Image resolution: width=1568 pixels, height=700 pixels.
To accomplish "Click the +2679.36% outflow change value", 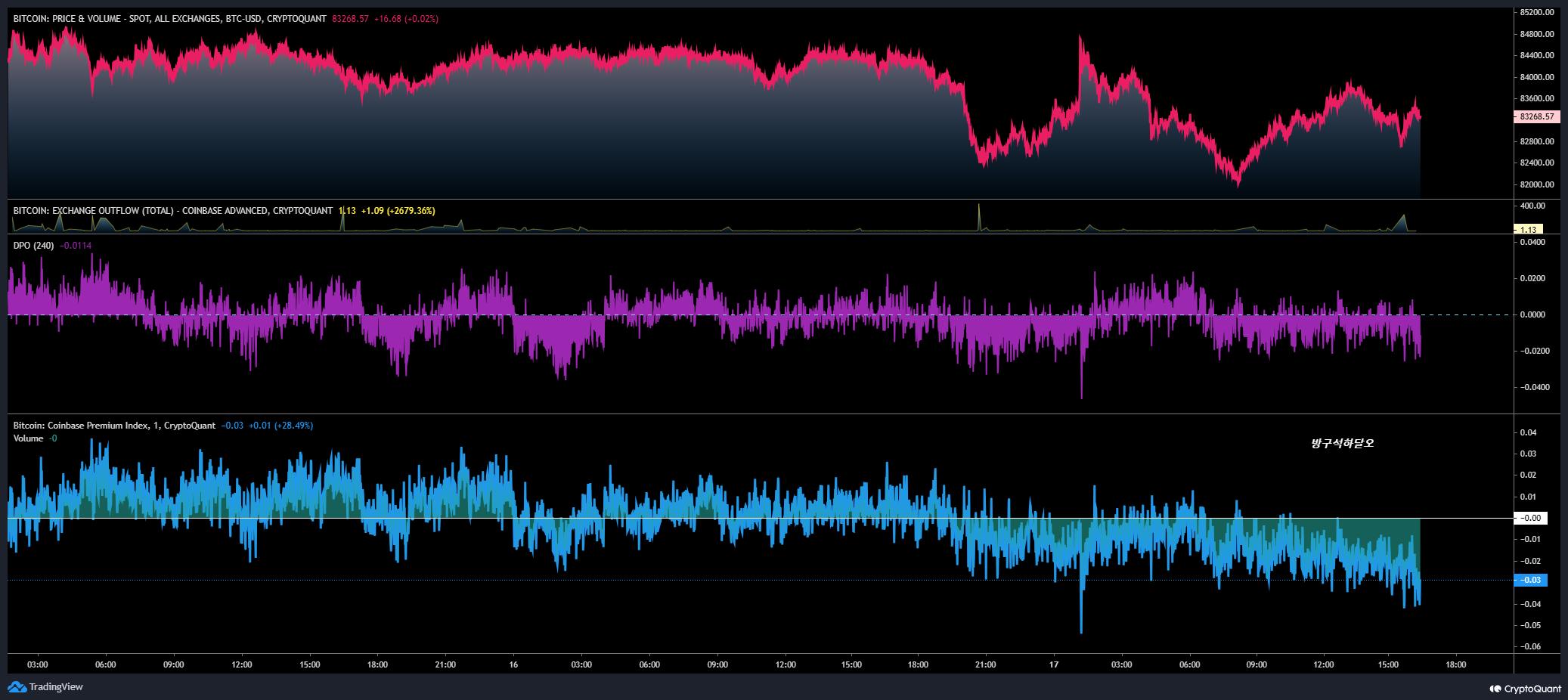I will (411, 211).
